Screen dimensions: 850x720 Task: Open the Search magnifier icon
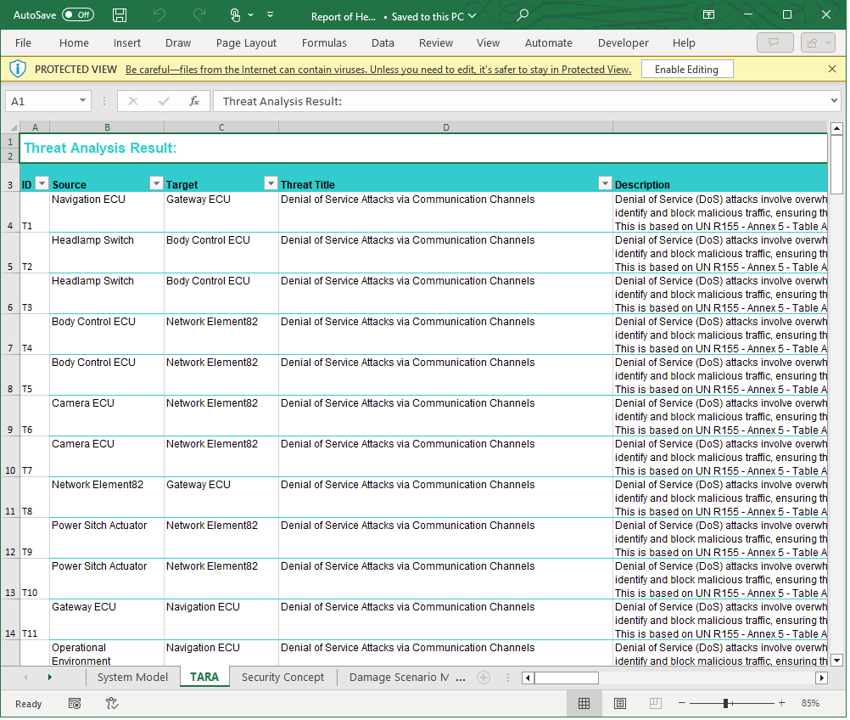[522, 15]
